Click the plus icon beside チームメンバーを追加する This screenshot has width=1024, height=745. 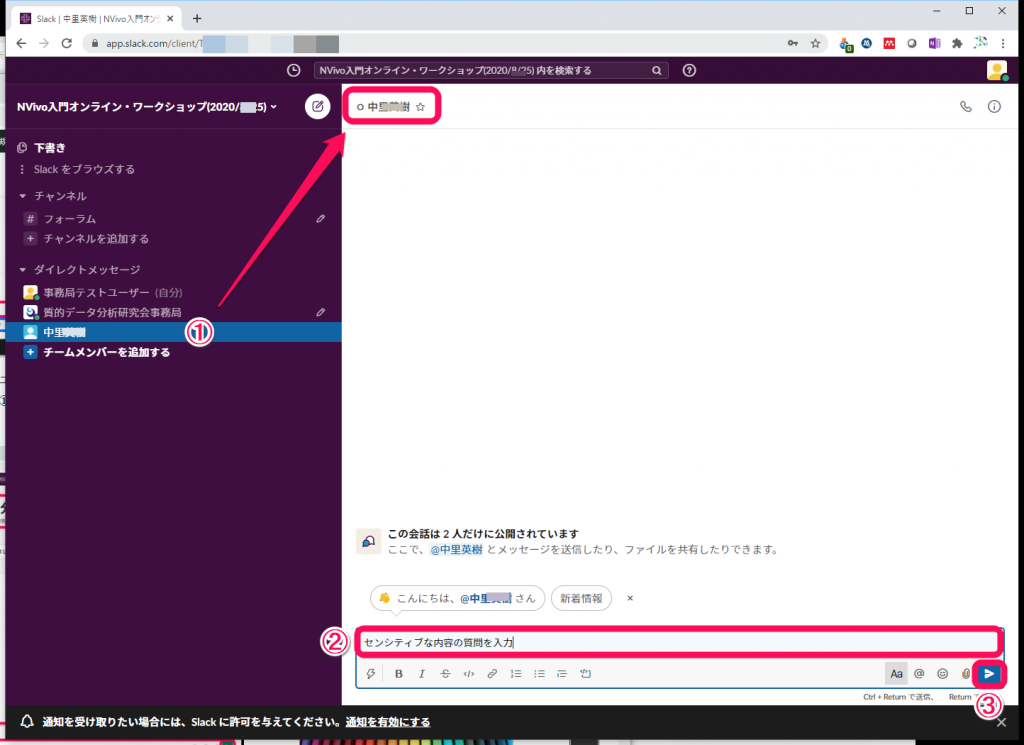pos(30,352)
